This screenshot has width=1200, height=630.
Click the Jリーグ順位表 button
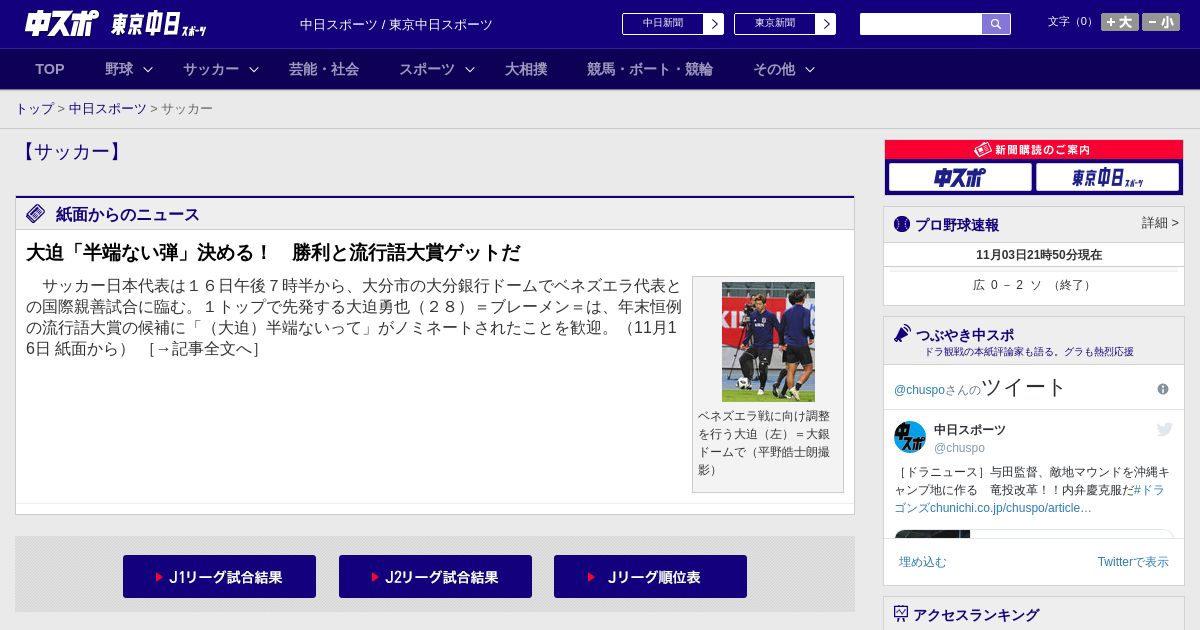coord(650,577)
